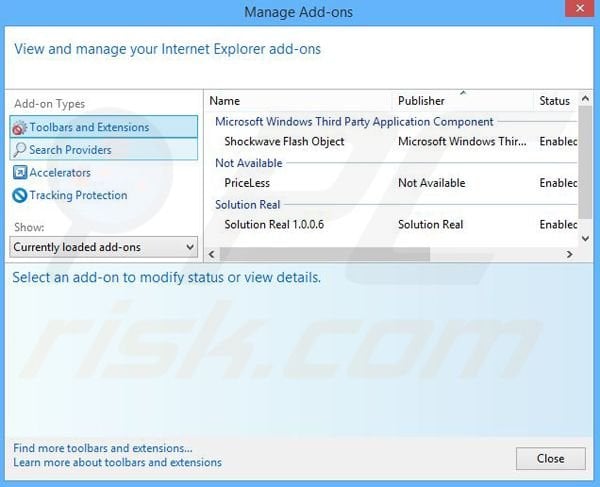Click the Solution Real group header
This screenshot has width=600, height=487.
[x=248, y=205]
